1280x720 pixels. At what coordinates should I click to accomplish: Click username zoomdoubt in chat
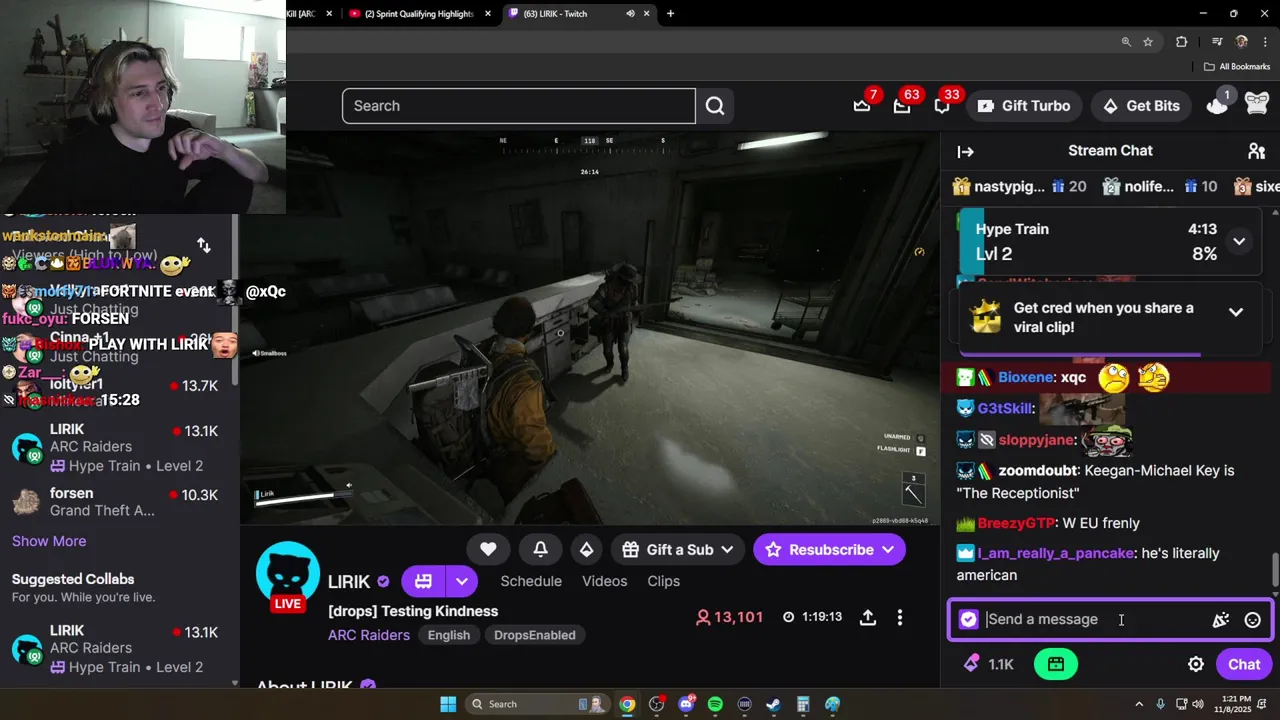coord(1038,471)
